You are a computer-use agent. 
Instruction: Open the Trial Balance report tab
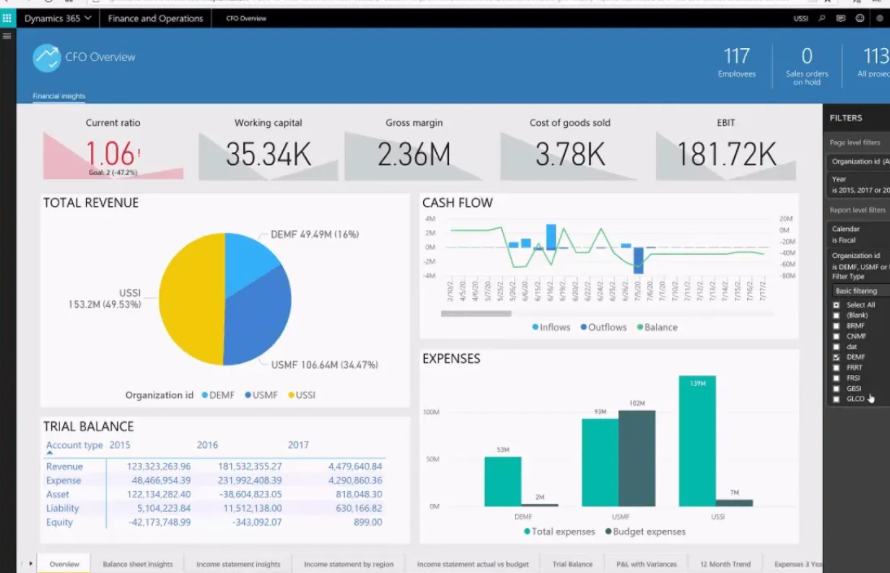point(573,564)
